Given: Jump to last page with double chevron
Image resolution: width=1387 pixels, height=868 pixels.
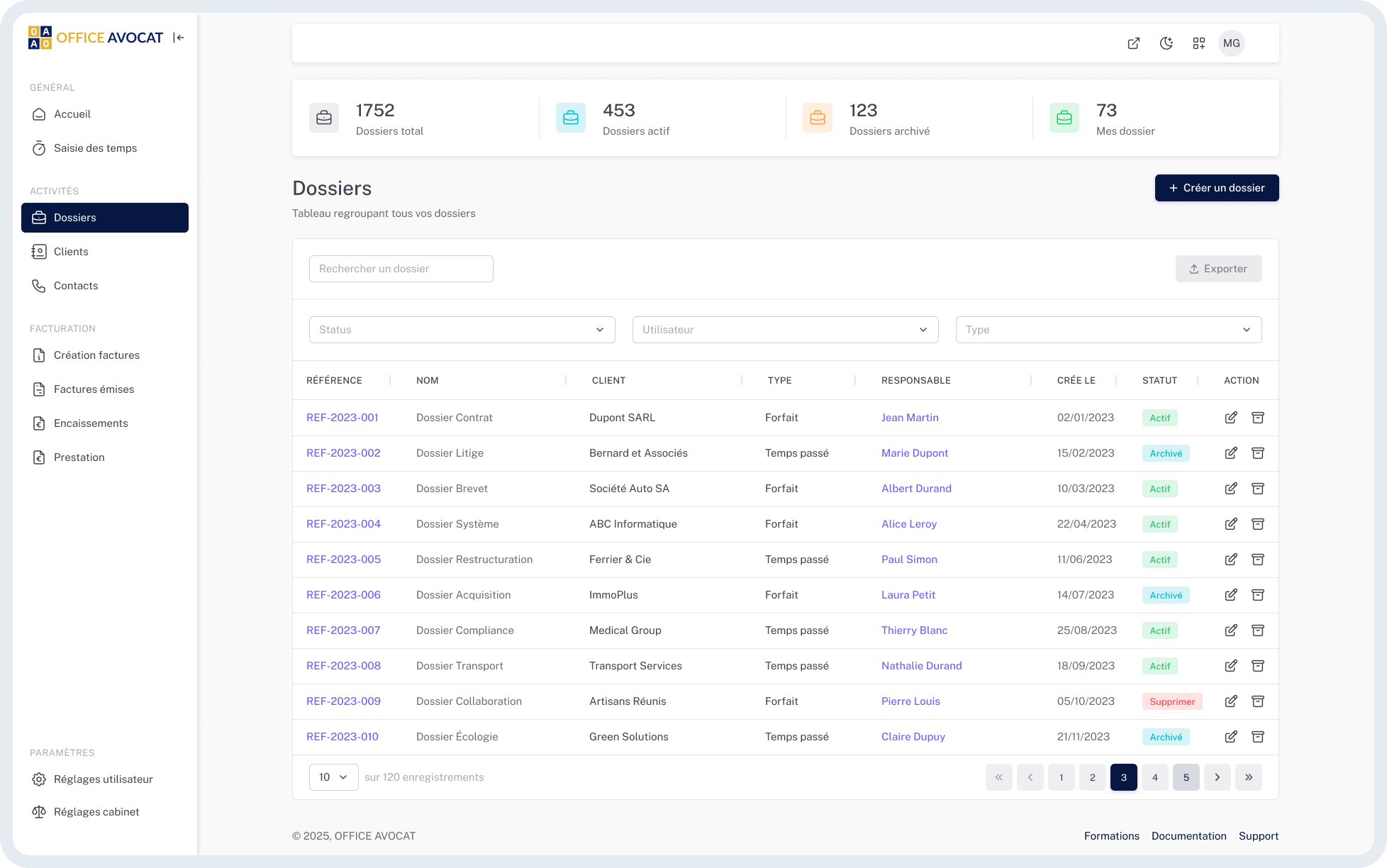Looking at the screenshot, I should 1249,777.
